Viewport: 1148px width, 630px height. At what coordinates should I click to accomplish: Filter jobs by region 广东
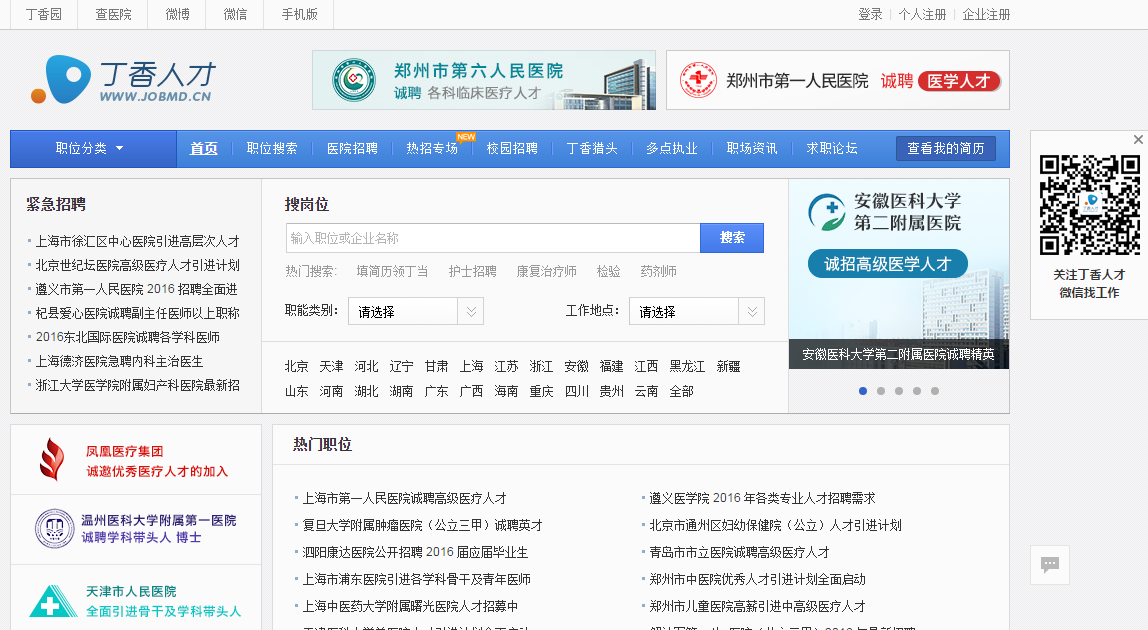[x=436, y=391]
